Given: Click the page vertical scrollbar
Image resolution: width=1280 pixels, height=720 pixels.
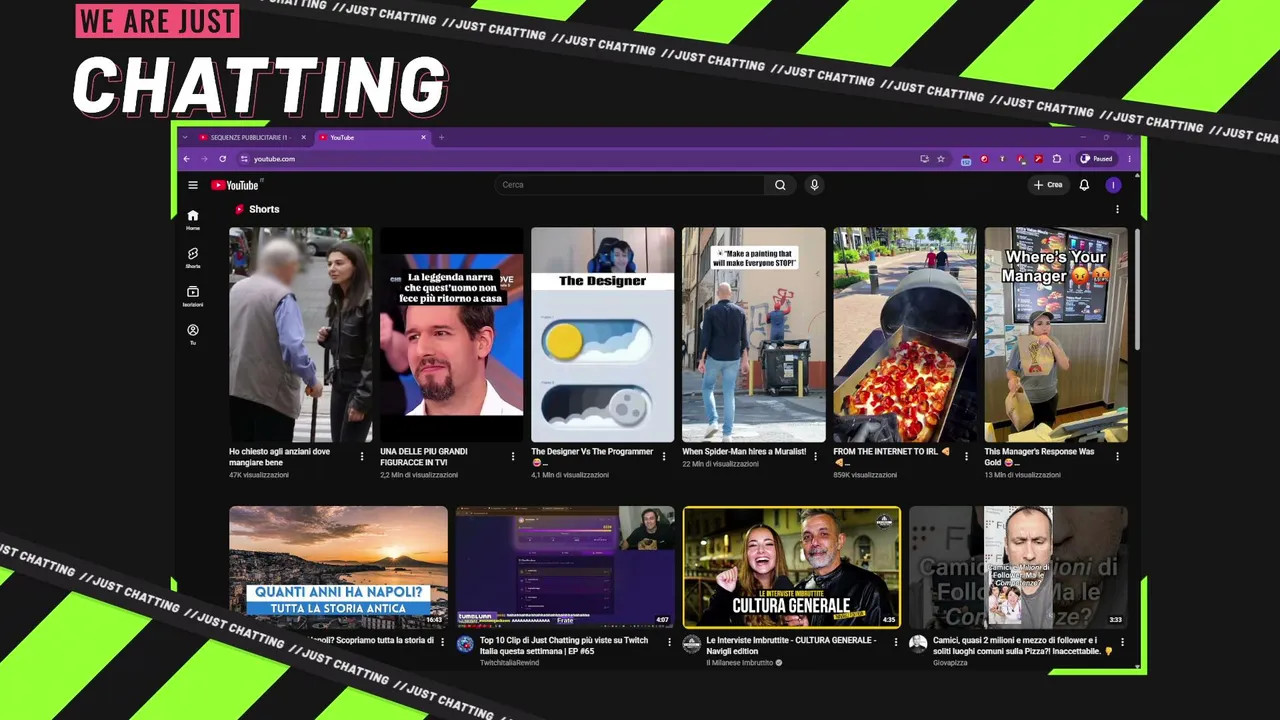Looking at the screenshot, I should [1138, 290].
